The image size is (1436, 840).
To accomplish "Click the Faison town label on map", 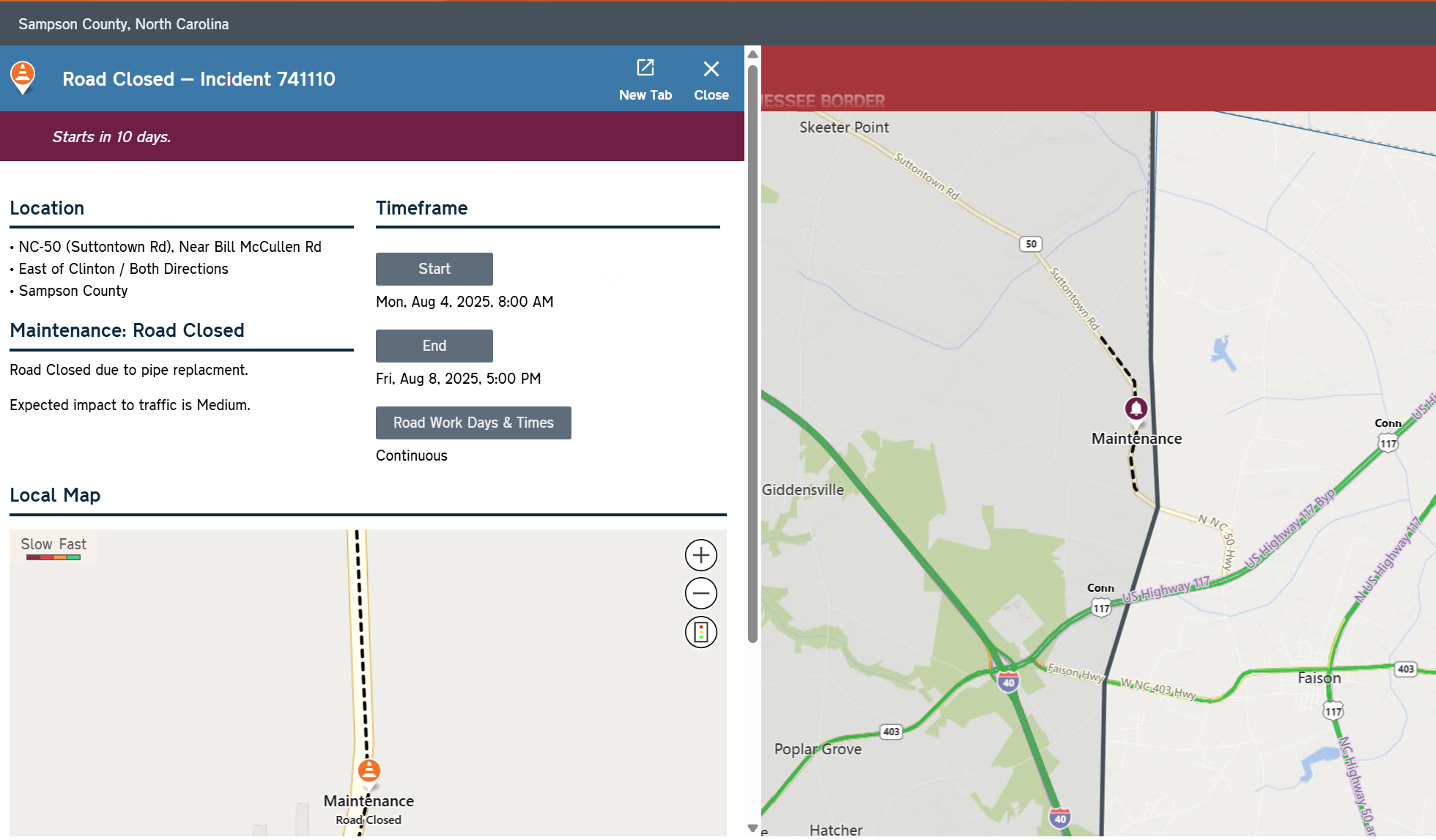I will coord(1319,678).
